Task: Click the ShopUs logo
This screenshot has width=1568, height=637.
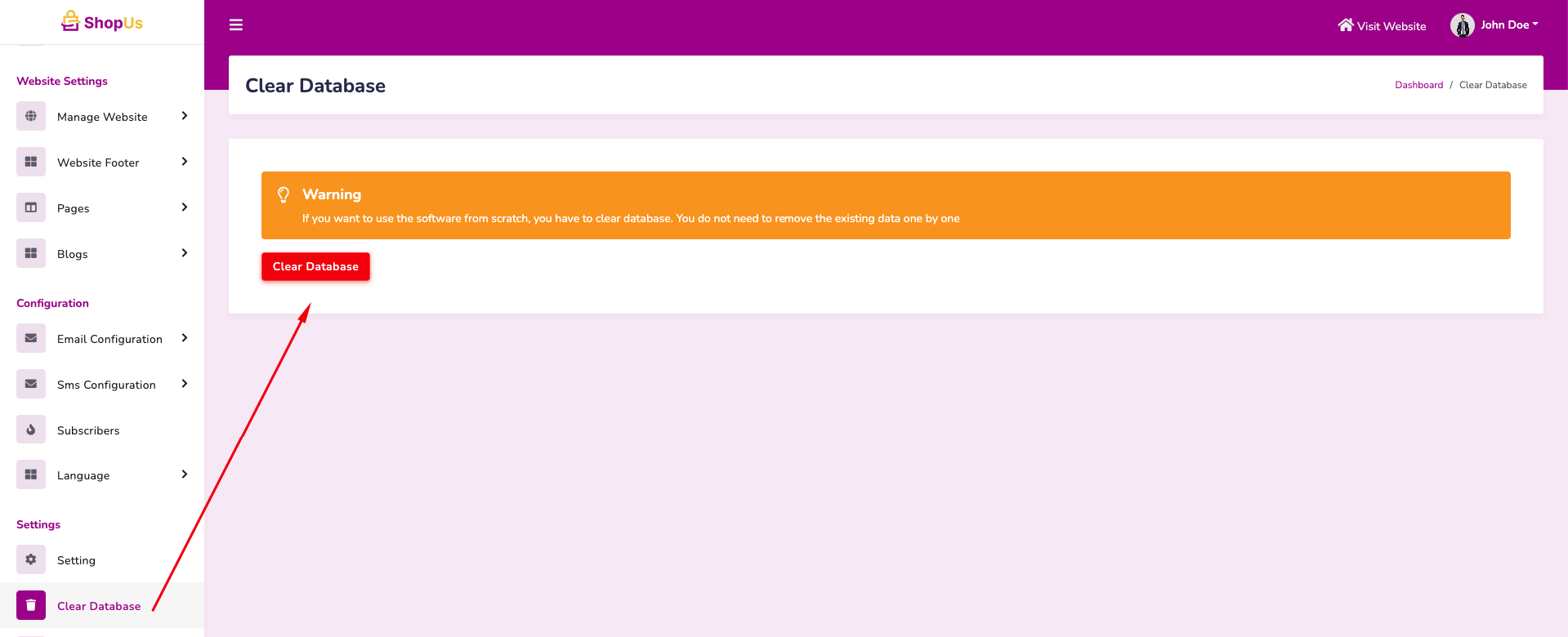Action: click(x=102, y=22)
